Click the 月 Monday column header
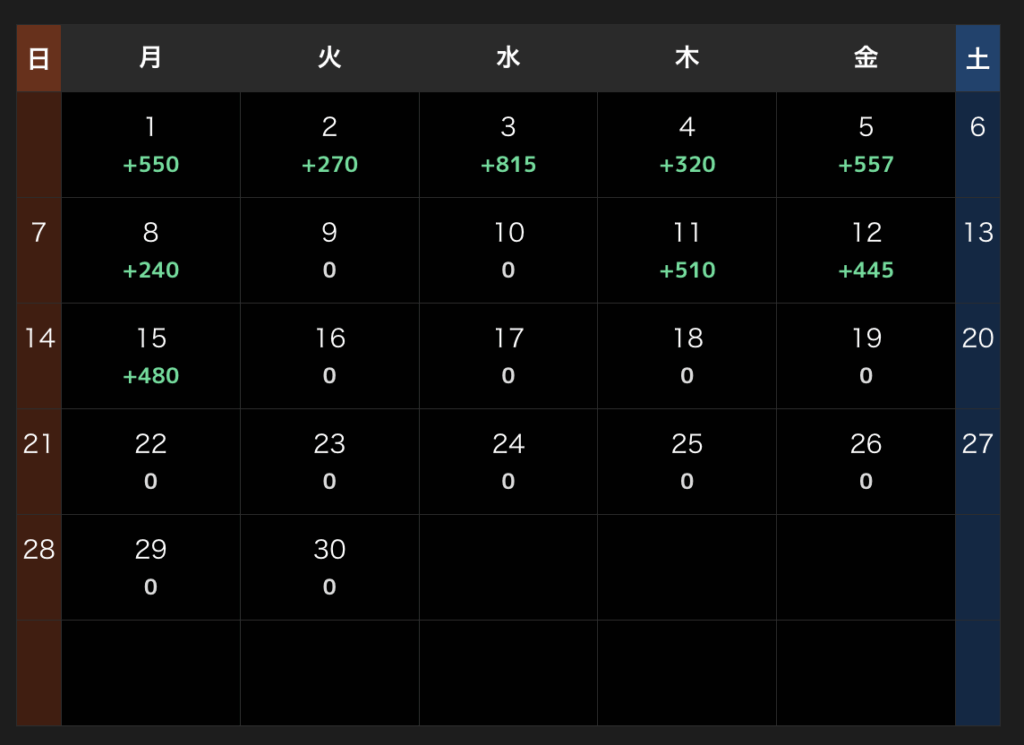 coord(151,58)
